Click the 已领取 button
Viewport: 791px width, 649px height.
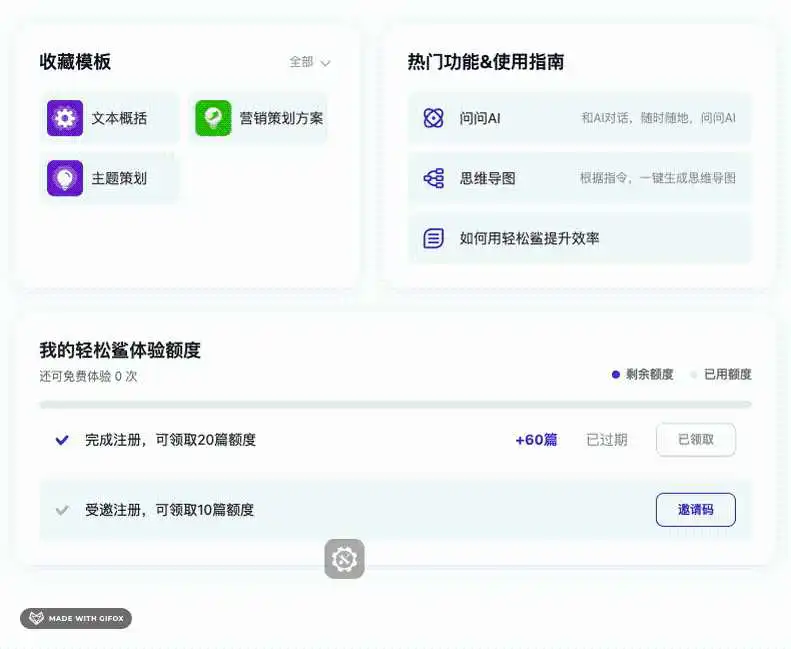[x=696, y=440]
